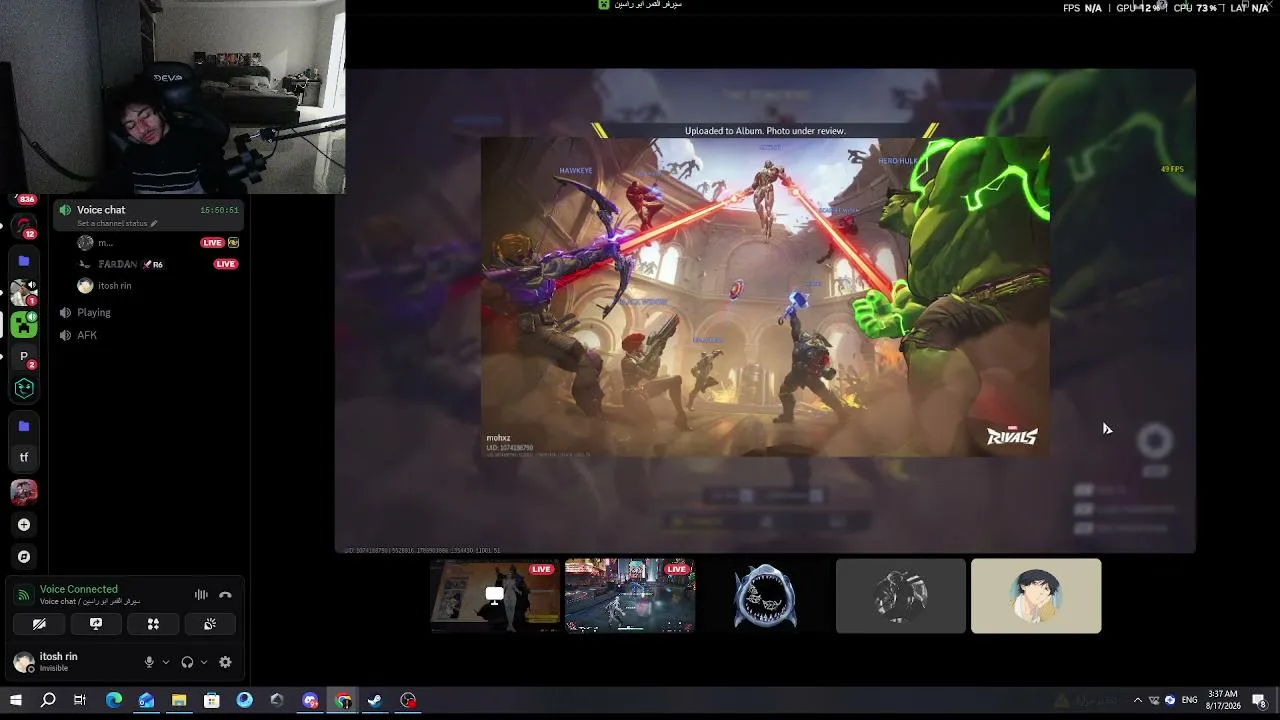Viewport: 1280px width, 720px height.
Task: Edit the voice channel status pencil
Action: point(154,223)
